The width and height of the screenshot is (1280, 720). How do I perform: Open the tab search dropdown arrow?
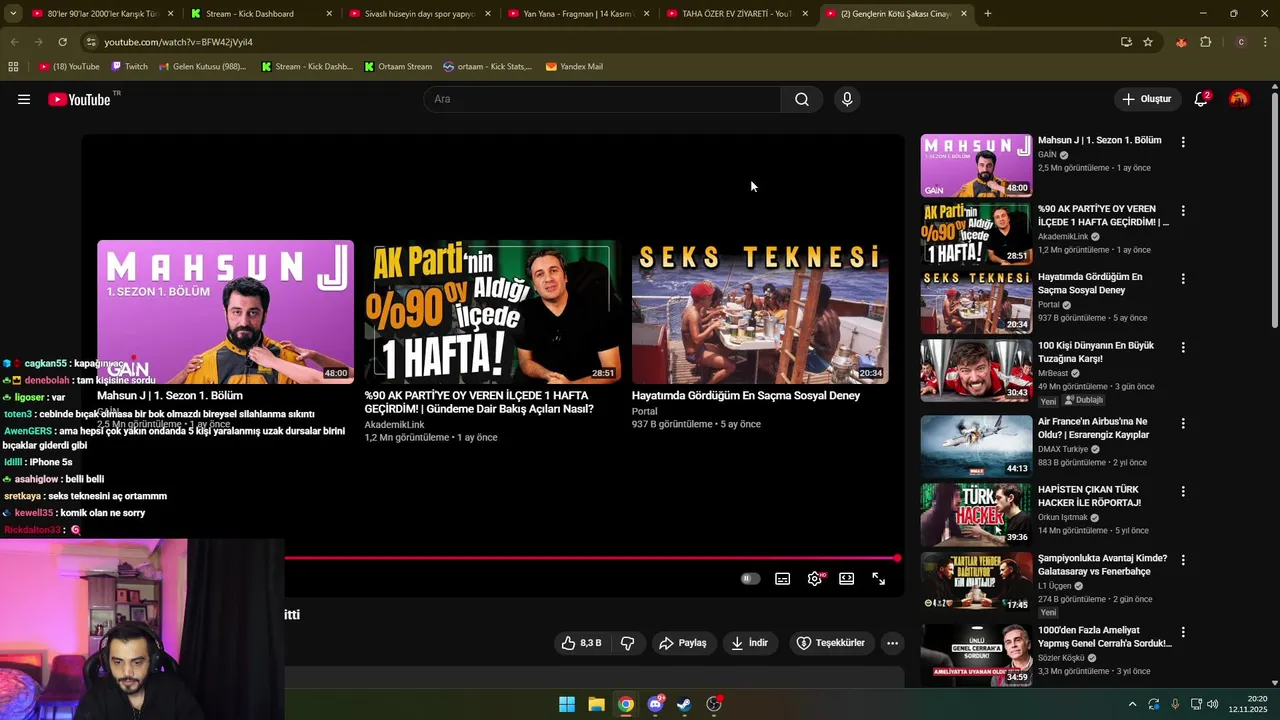(x=14, y=14)
